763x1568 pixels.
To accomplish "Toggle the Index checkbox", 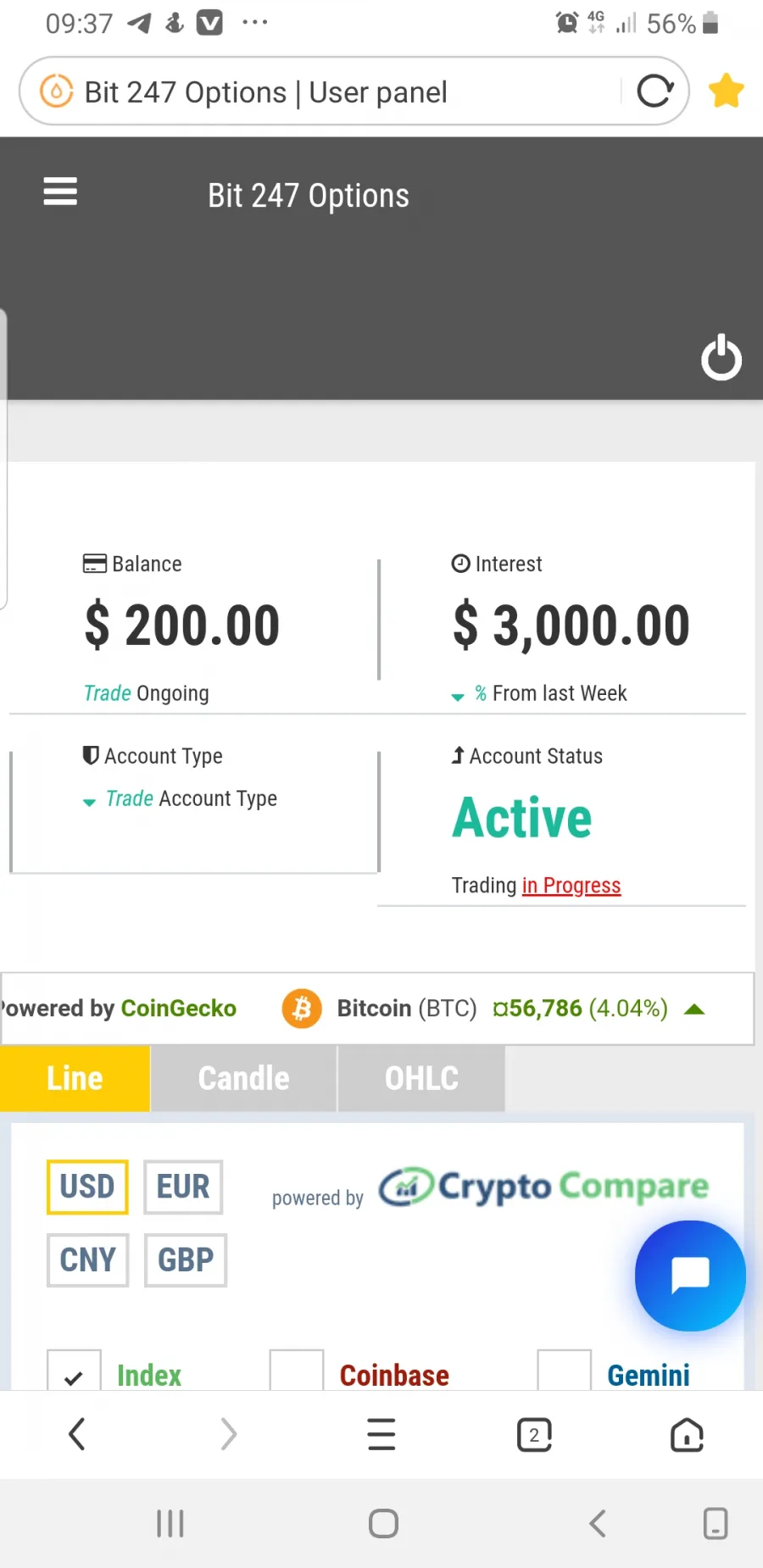I will point(74,1371).
